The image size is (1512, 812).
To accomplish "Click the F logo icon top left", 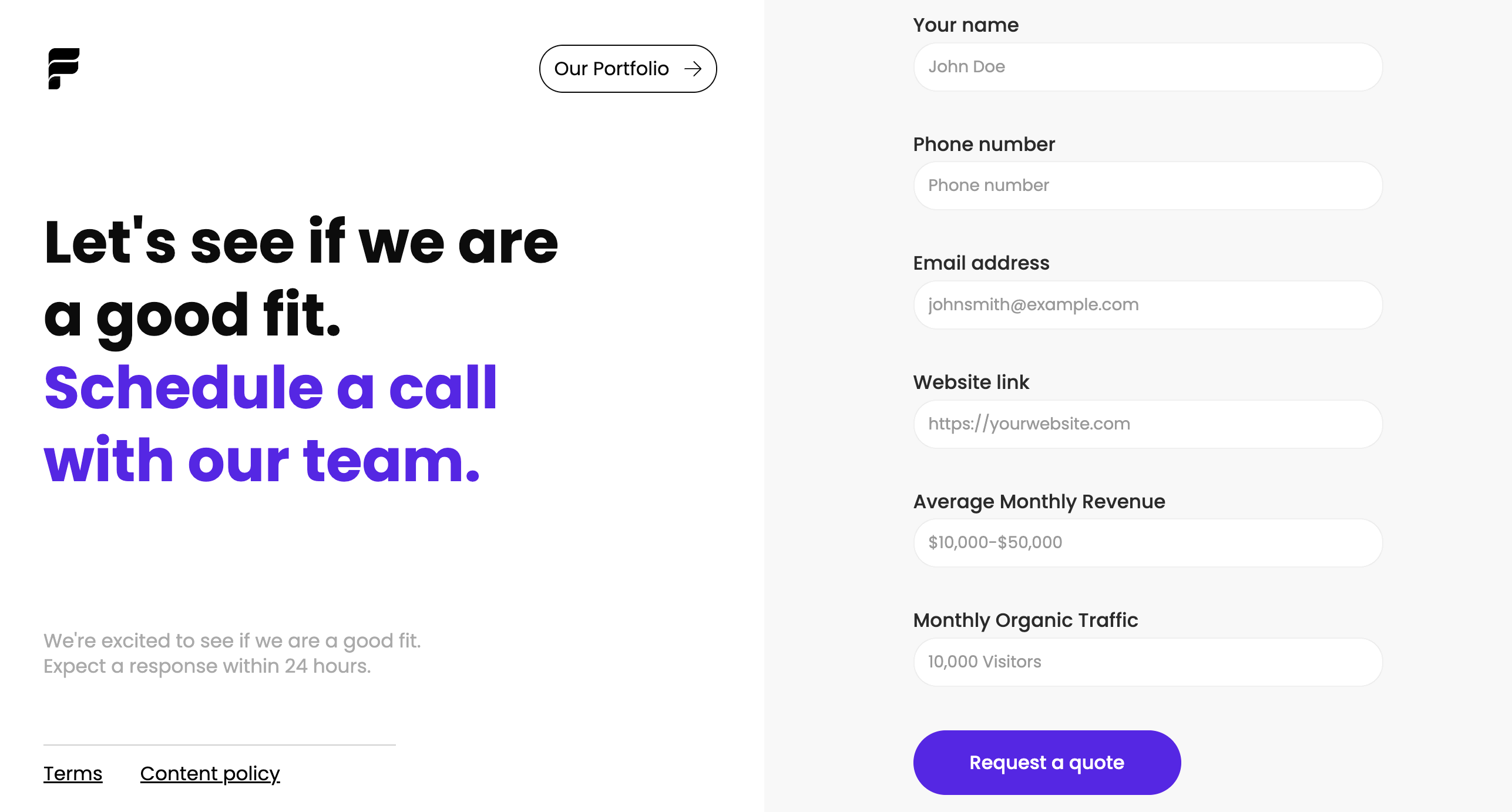I will coord(63,68).
